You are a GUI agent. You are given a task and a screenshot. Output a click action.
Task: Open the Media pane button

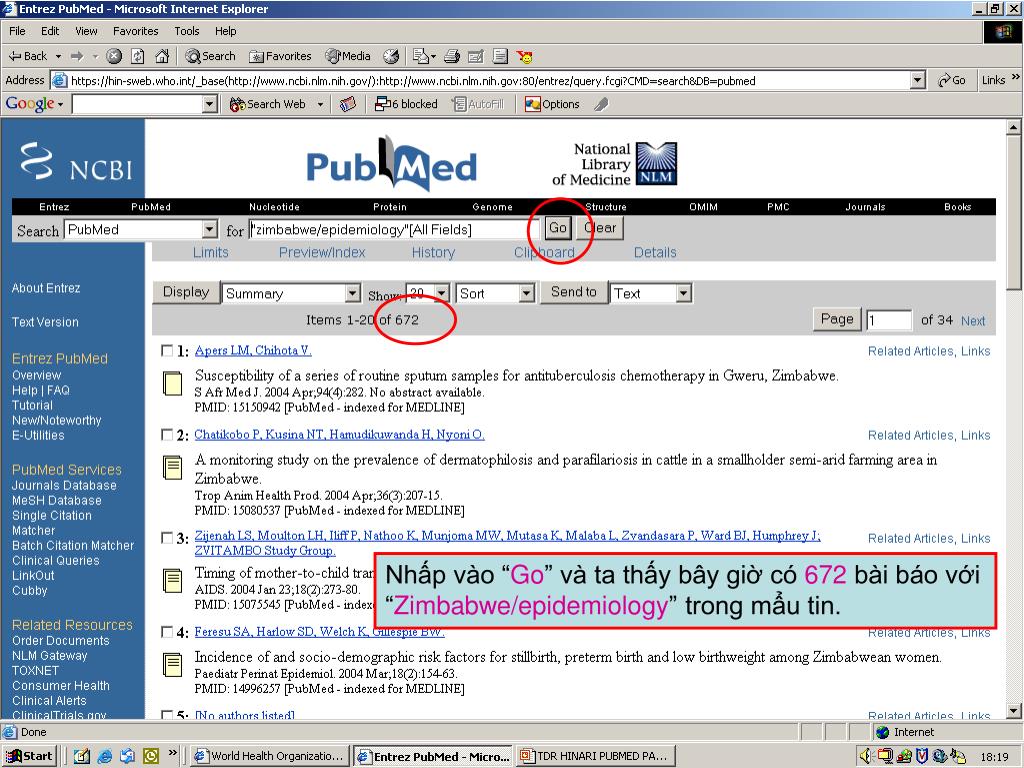[348, 56]
